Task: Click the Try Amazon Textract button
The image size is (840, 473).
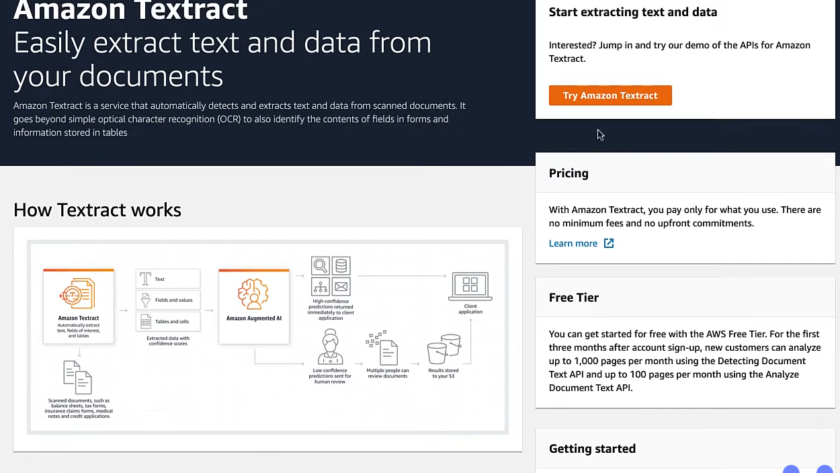Action: point(610,96)
